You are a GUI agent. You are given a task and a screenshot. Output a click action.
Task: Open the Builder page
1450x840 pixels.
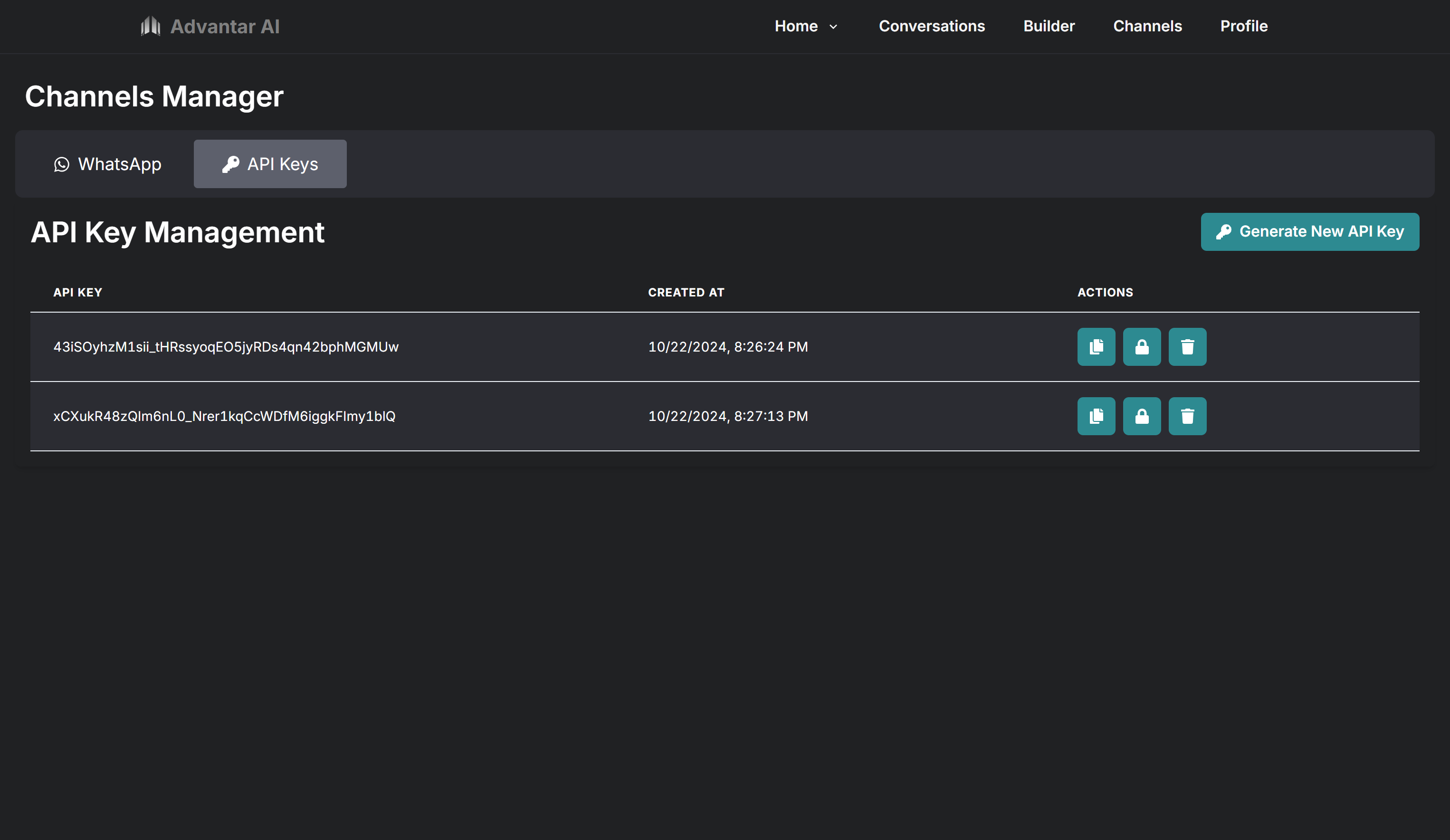[x=1049, y=26]
